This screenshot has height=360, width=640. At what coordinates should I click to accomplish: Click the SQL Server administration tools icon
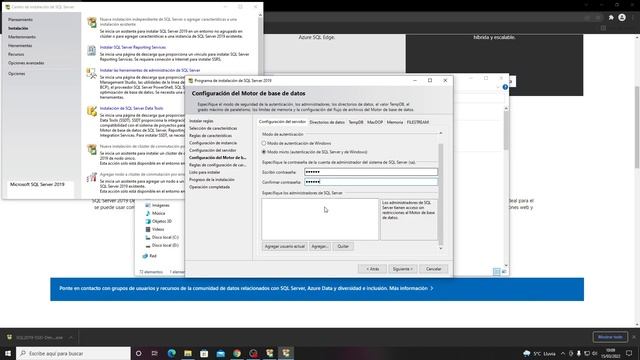point(91,73)
